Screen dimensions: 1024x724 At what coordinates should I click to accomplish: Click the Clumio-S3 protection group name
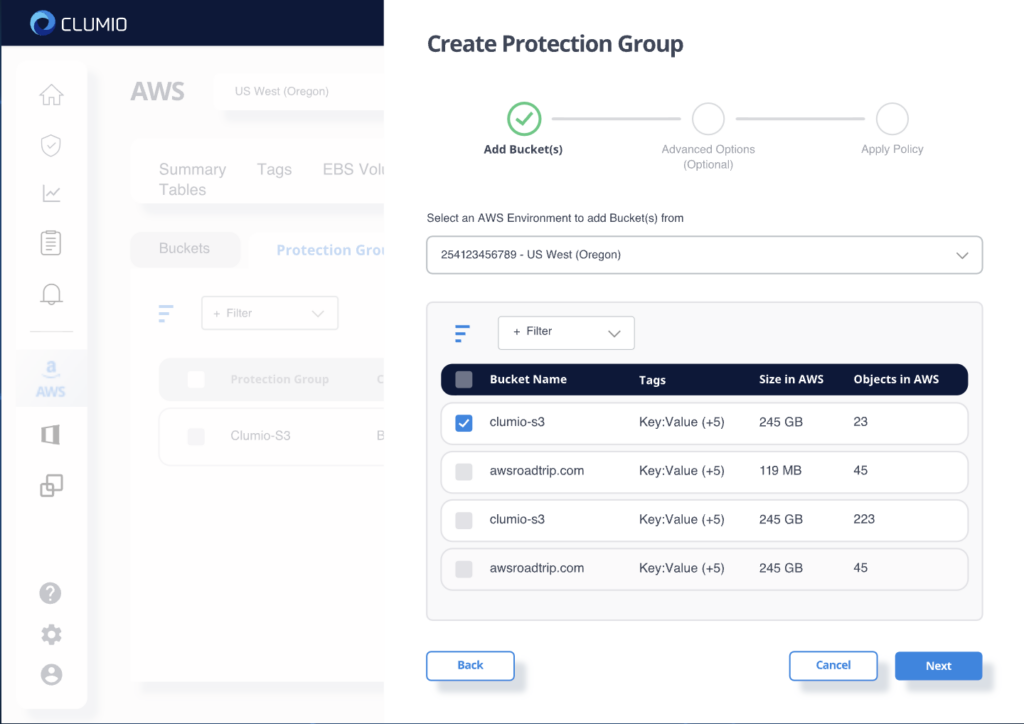coord(260,435)
